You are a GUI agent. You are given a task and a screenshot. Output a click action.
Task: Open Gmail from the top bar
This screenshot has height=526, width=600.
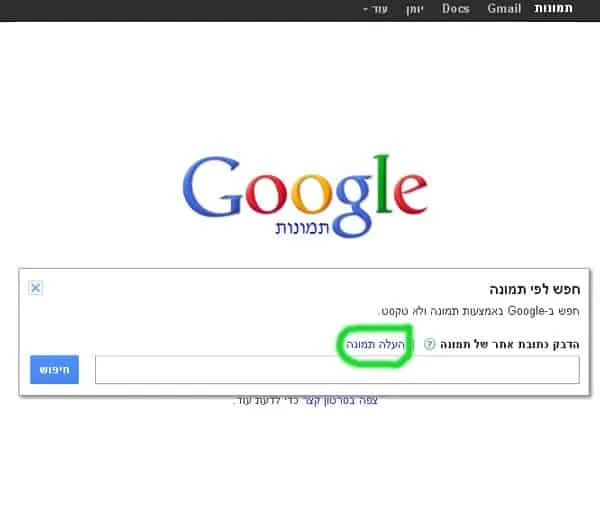504,8
